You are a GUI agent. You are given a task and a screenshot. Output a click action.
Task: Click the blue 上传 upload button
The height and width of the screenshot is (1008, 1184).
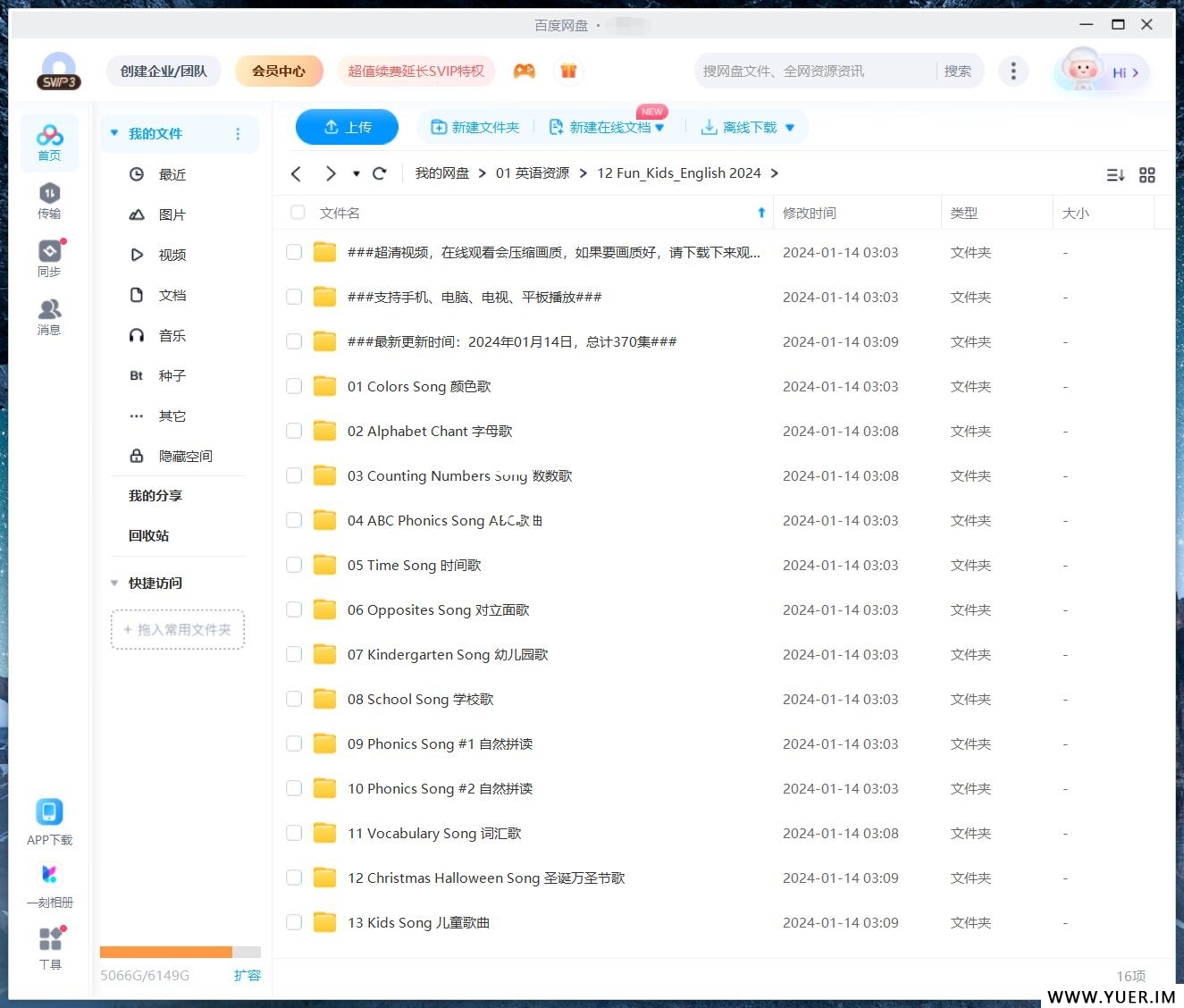[x=347, y=128]
